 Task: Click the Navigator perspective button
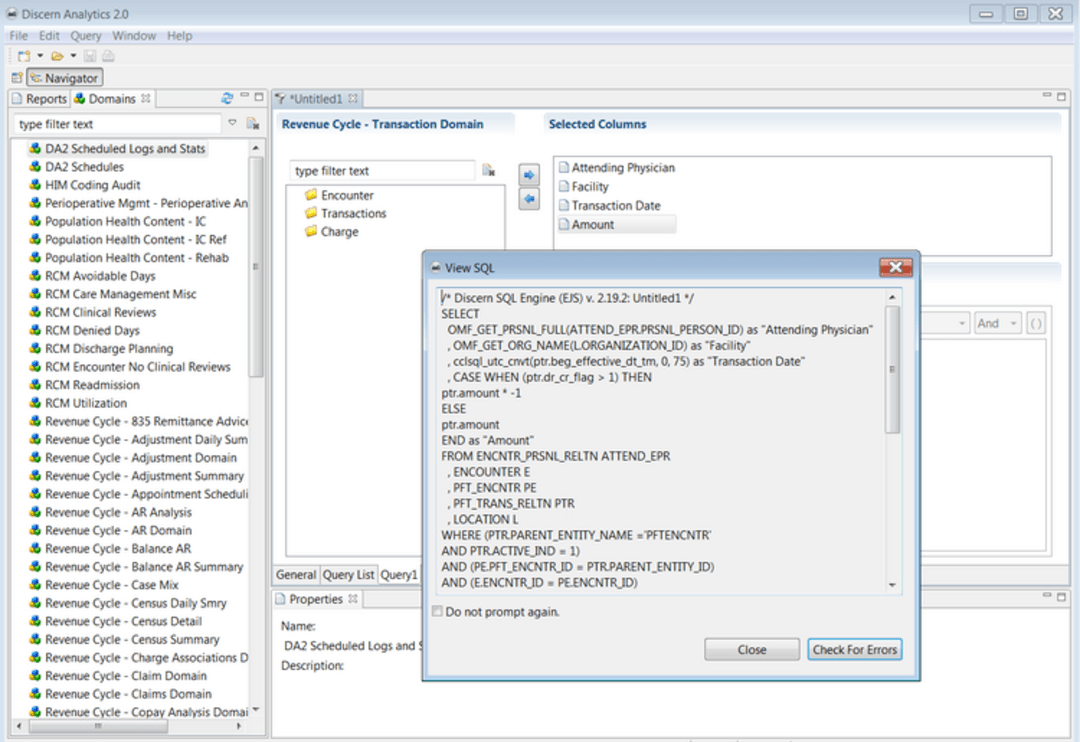pos(65,78)
